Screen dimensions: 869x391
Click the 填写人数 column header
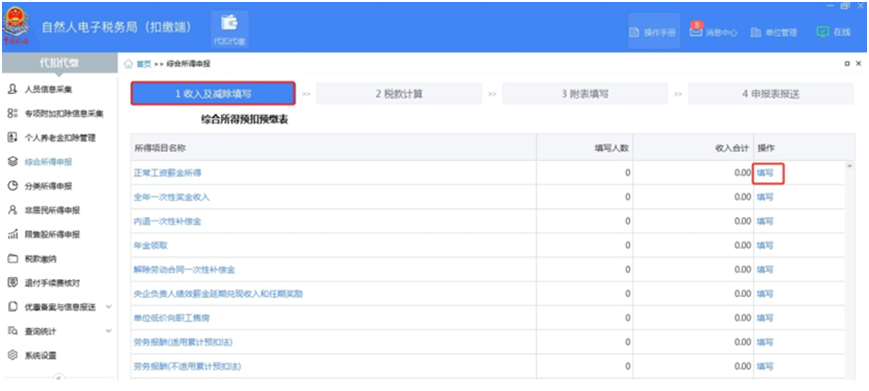click(585, 148)
